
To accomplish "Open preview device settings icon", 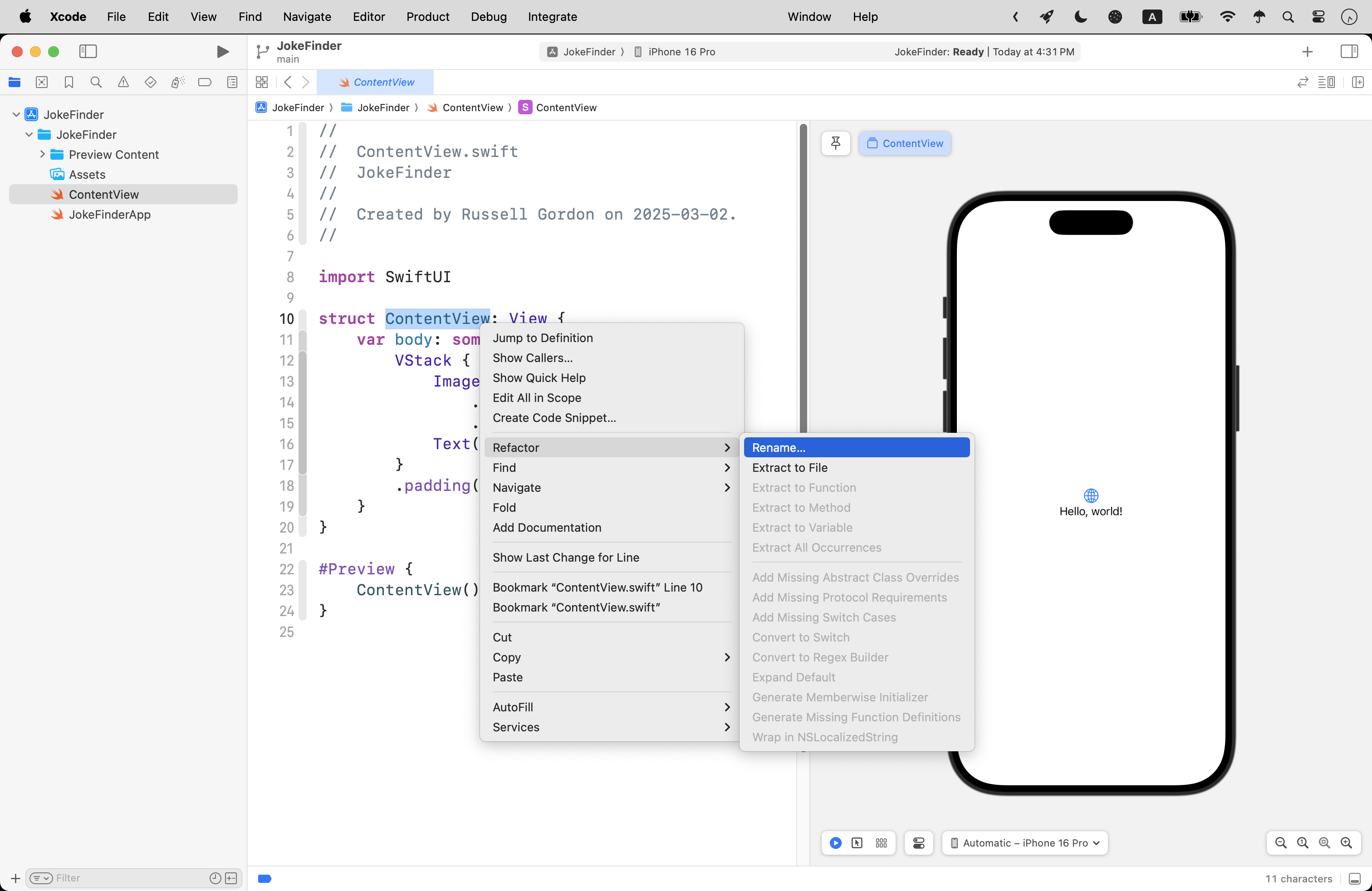I will pos(918,842).
